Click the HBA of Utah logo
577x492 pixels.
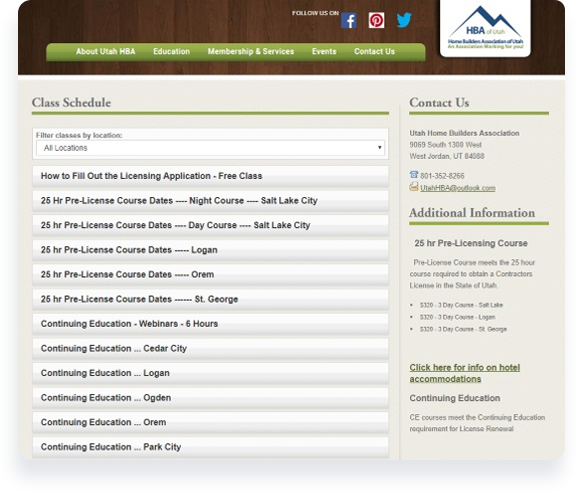pos(485,28)
